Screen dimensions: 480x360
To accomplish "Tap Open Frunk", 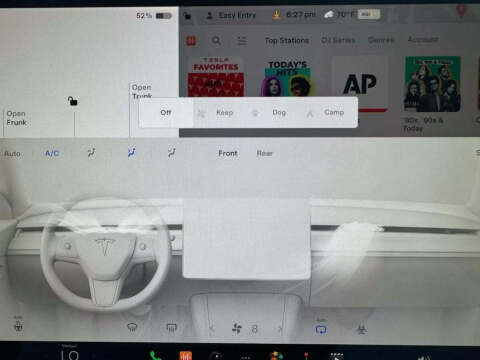I will click(x=16, y=118).
